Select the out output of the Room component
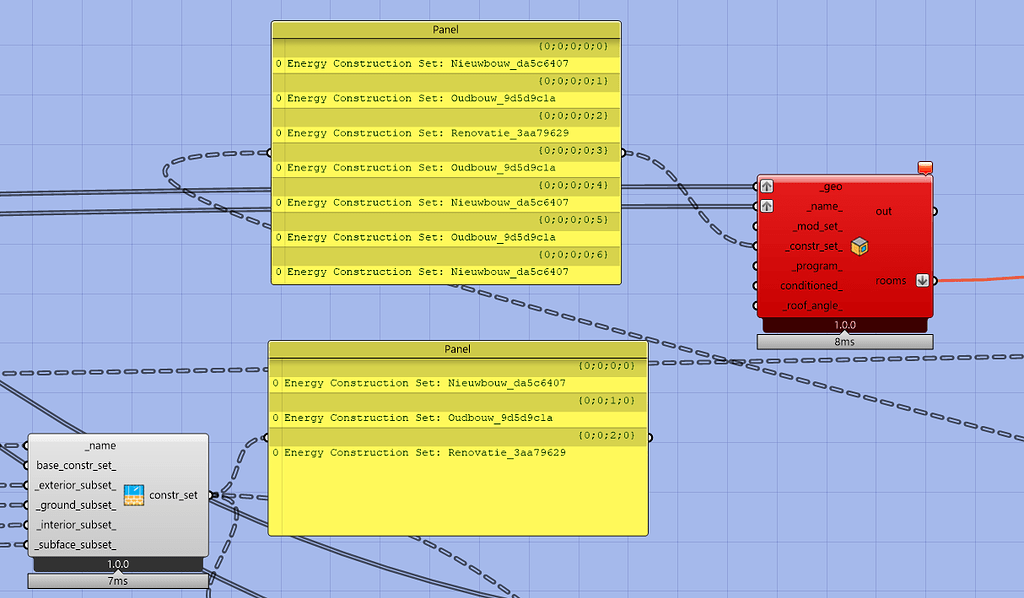The width and height of the screenshot is (1024, 598). pyautogui.click(x=882, y=211)
